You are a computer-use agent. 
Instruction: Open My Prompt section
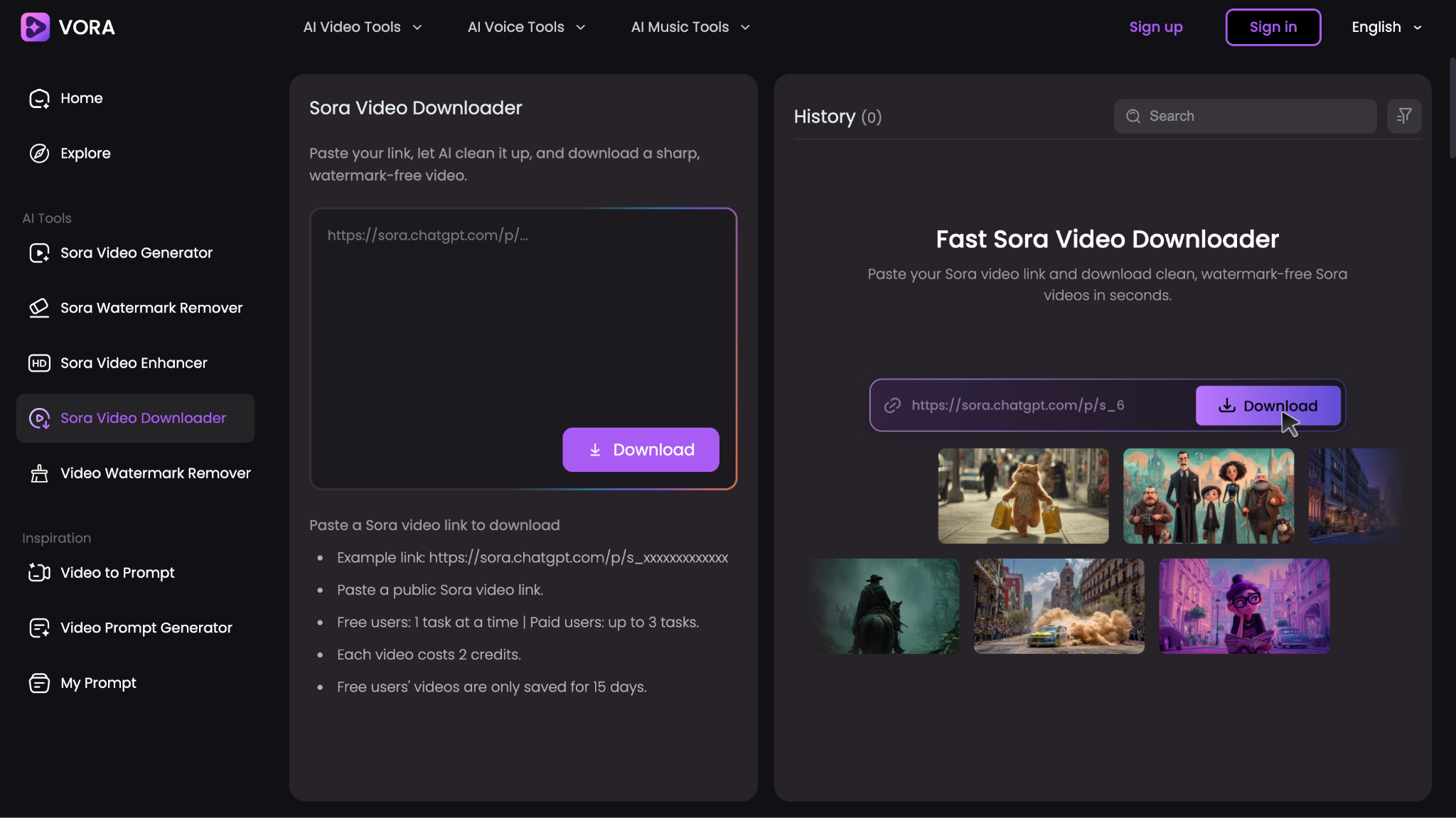point(97,682)
